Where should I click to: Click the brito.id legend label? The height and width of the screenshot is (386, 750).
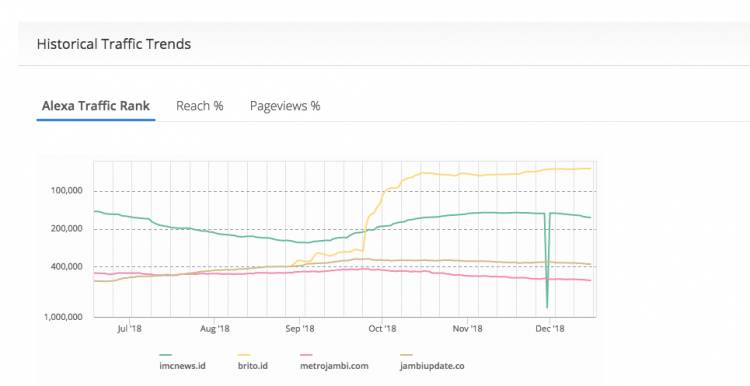coord(253,366)
